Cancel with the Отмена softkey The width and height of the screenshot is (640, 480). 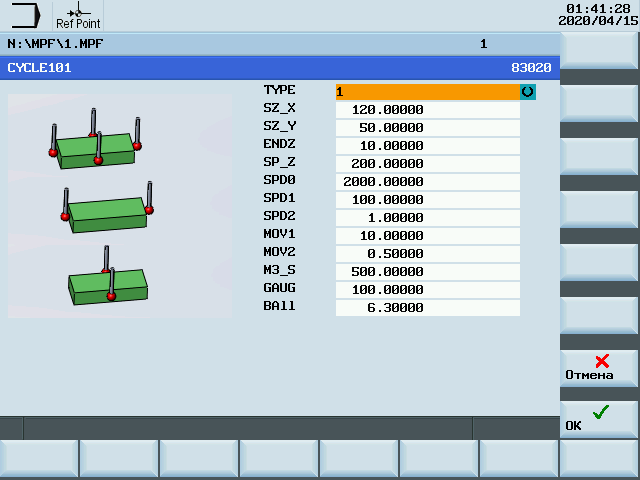pyautogui.click(x=598, y=368)
